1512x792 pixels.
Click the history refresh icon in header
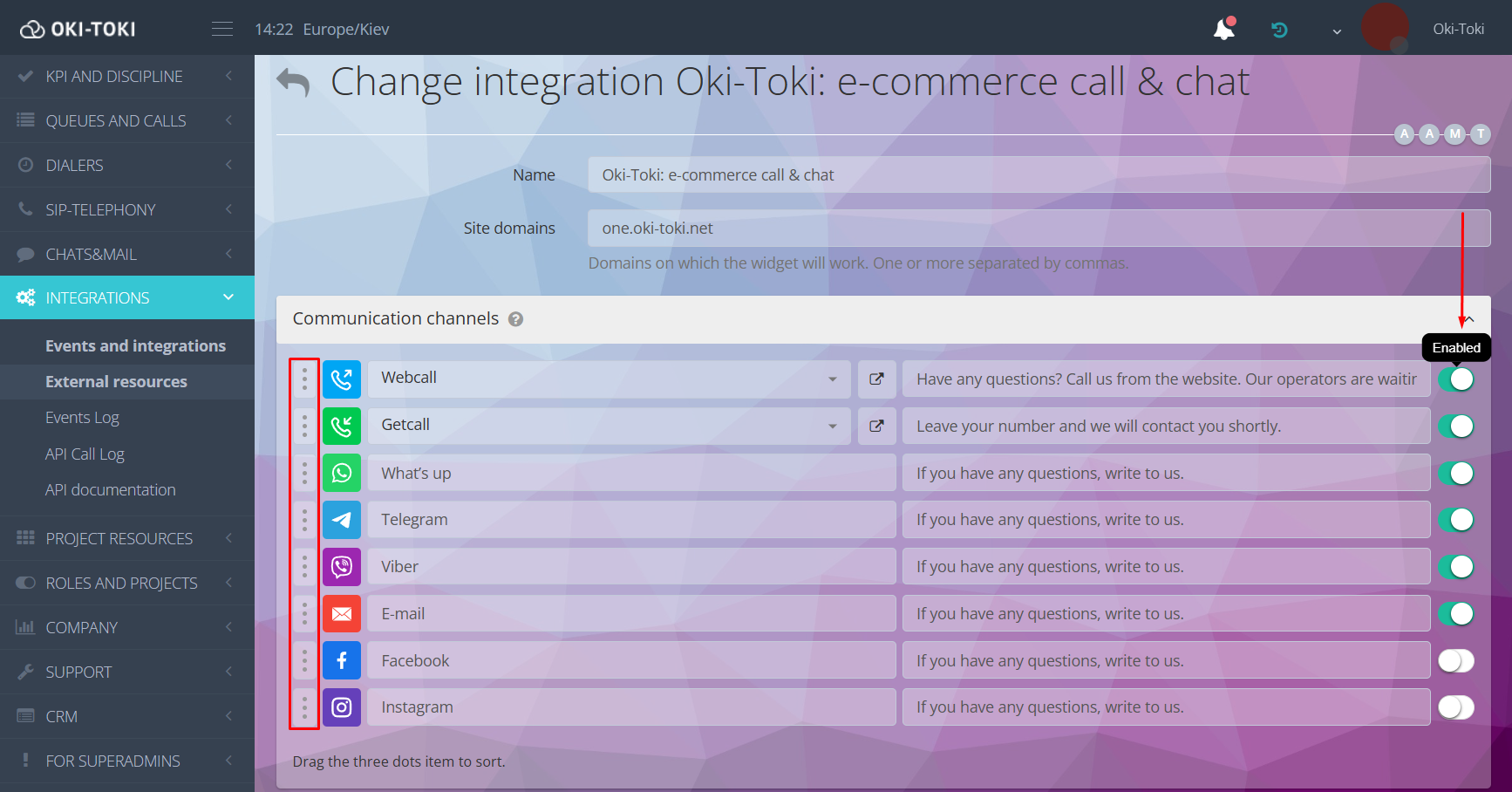1279,30
